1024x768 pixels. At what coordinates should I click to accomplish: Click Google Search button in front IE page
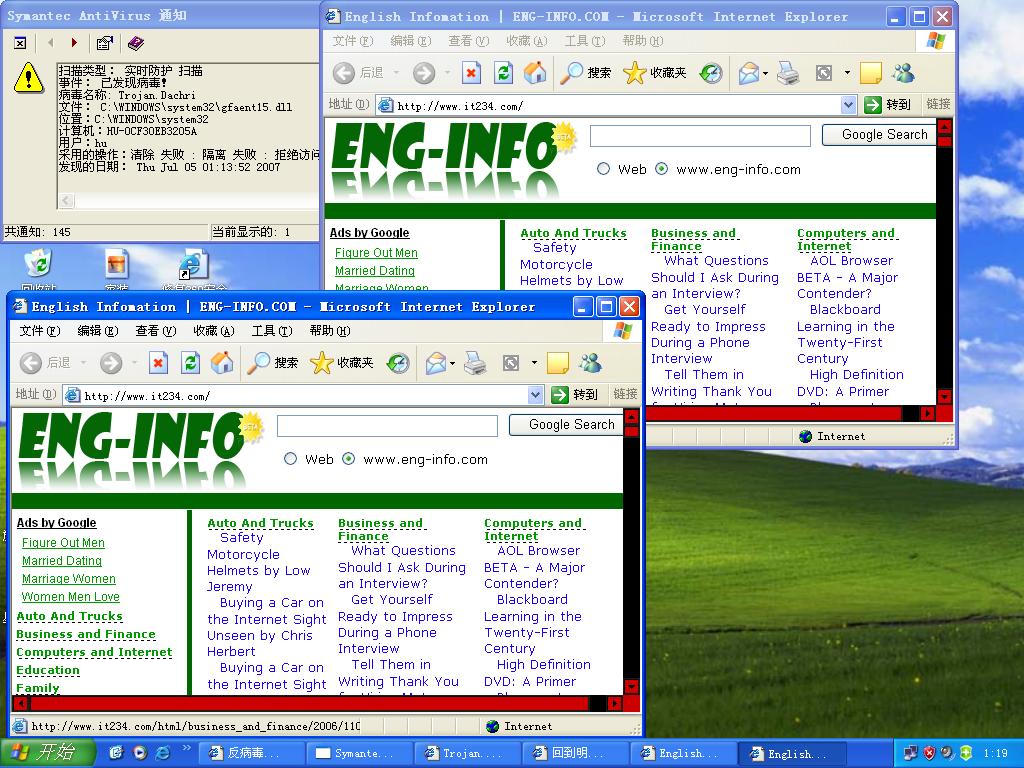click(566, 424)
